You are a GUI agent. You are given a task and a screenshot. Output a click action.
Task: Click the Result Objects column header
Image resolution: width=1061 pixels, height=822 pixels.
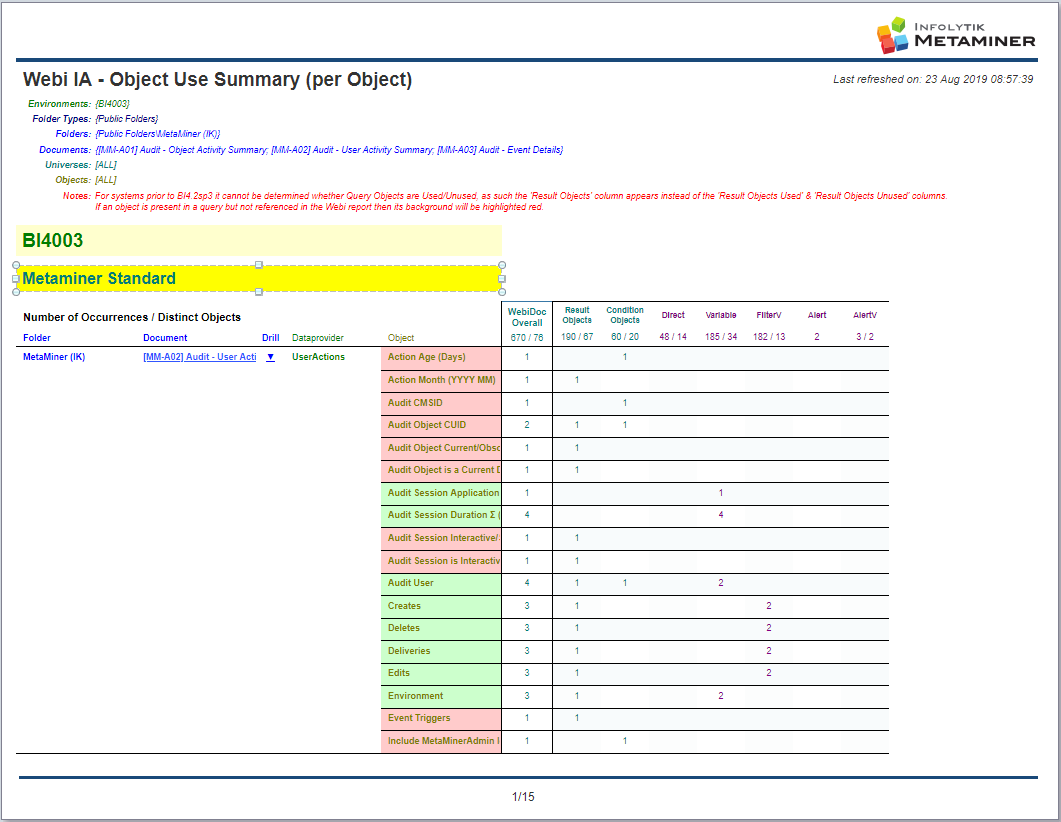tap(577, 315)
